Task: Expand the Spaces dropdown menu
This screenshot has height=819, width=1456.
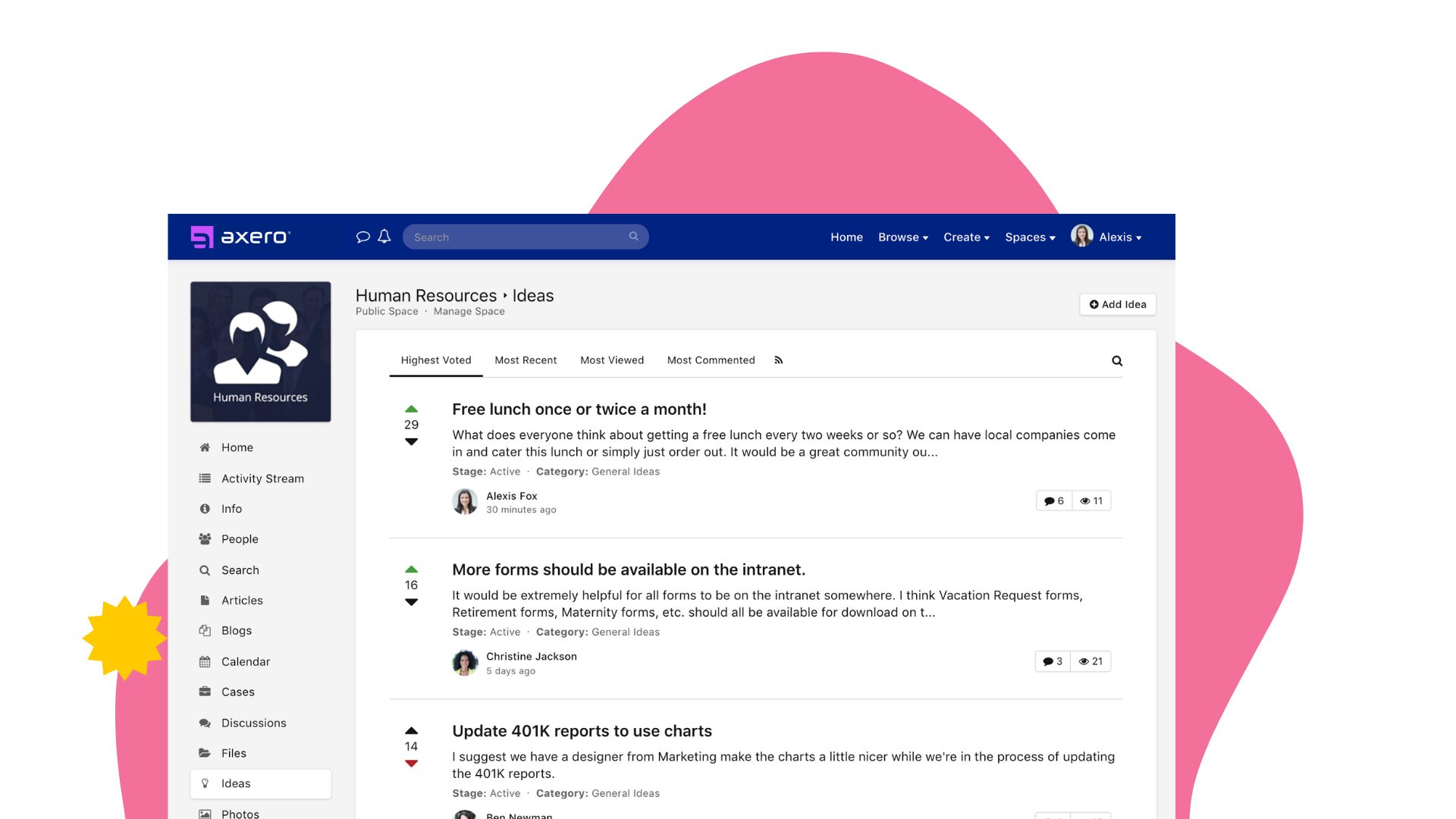Action: 1030,237
